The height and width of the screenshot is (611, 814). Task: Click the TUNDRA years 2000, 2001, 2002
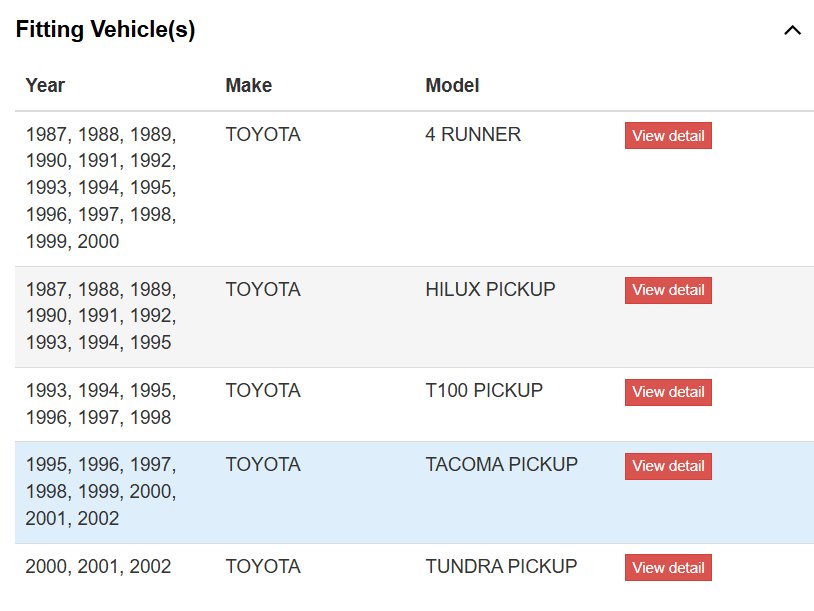pyautogui.click(x=98, y=566)
